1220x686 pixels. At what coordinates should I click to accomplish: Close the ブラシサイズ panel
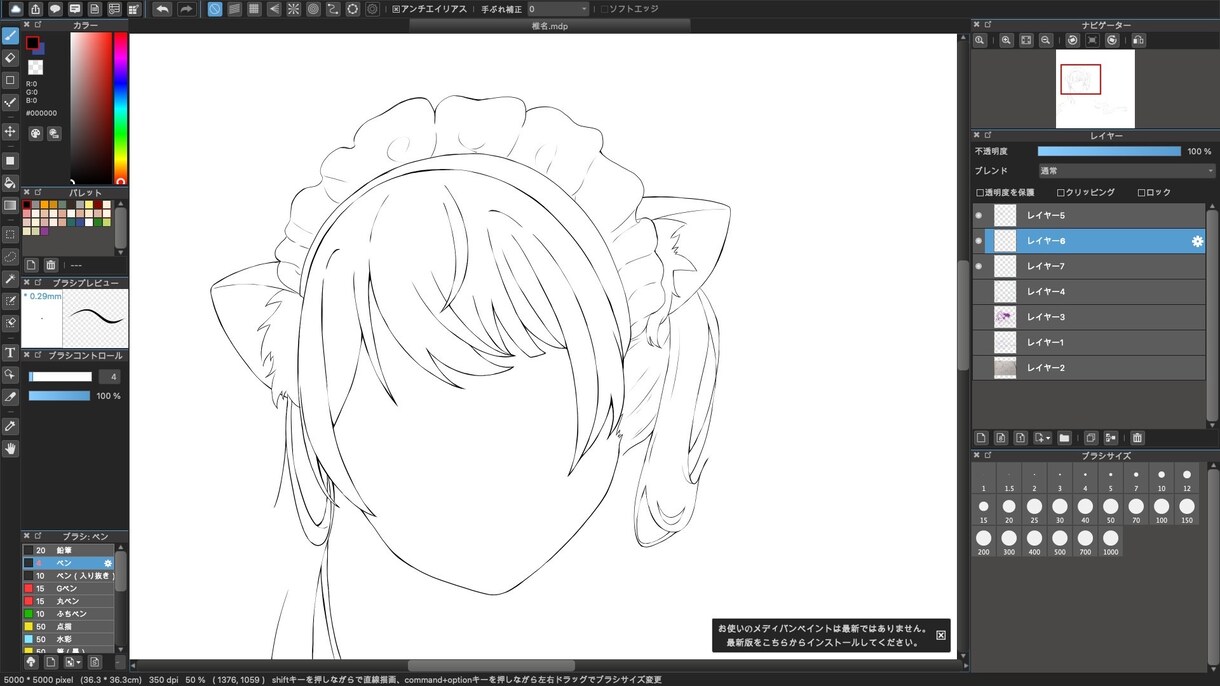pyautogui.click(x=975, y=455)
